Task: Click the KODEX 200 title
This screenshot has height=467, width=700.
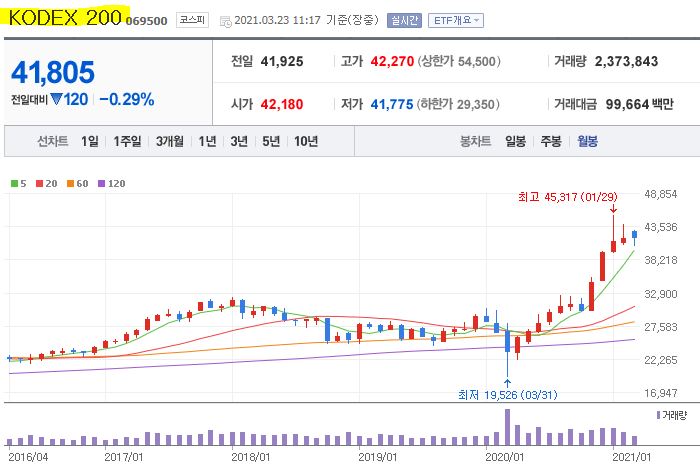Action: coord(65,18)
